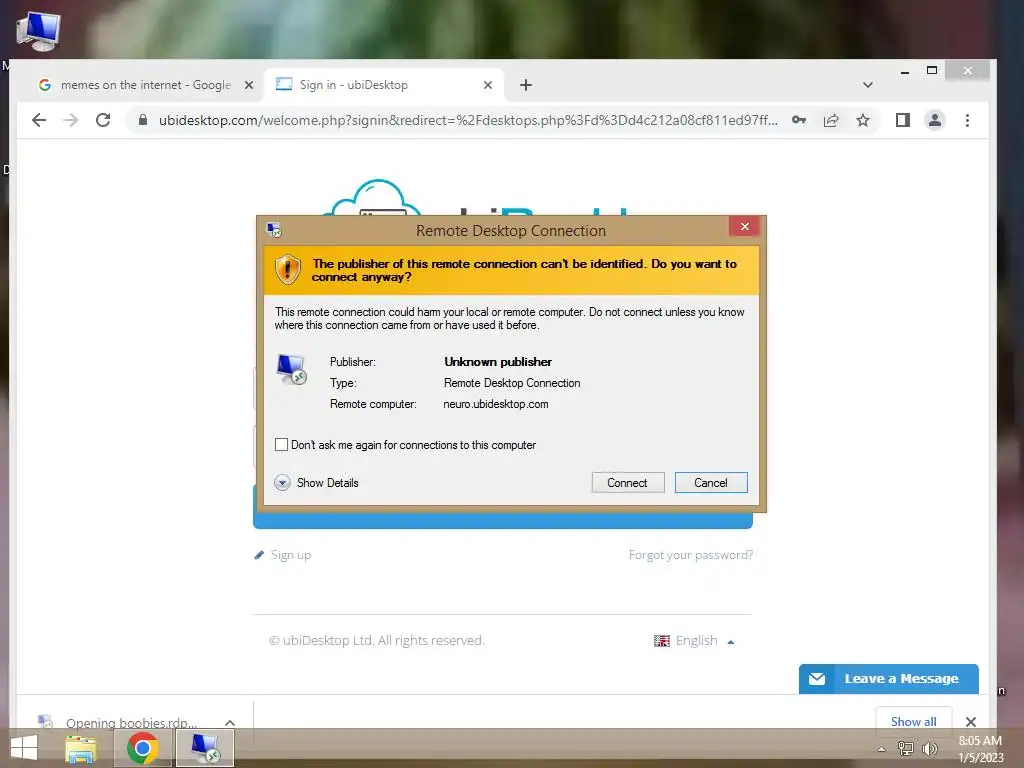Reload the ubiDesktop page
This screenshot has width=1024, height=768.
pos(103,120)
